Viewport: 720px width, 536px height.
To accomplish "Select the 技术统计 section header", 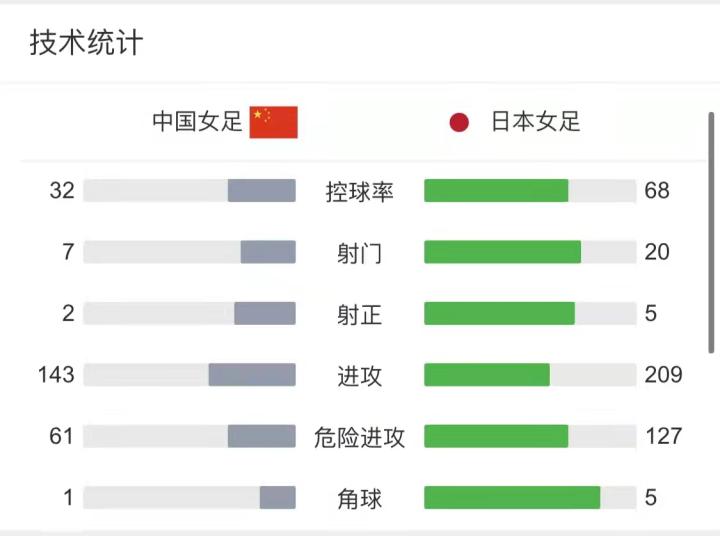I will [86, 43].
